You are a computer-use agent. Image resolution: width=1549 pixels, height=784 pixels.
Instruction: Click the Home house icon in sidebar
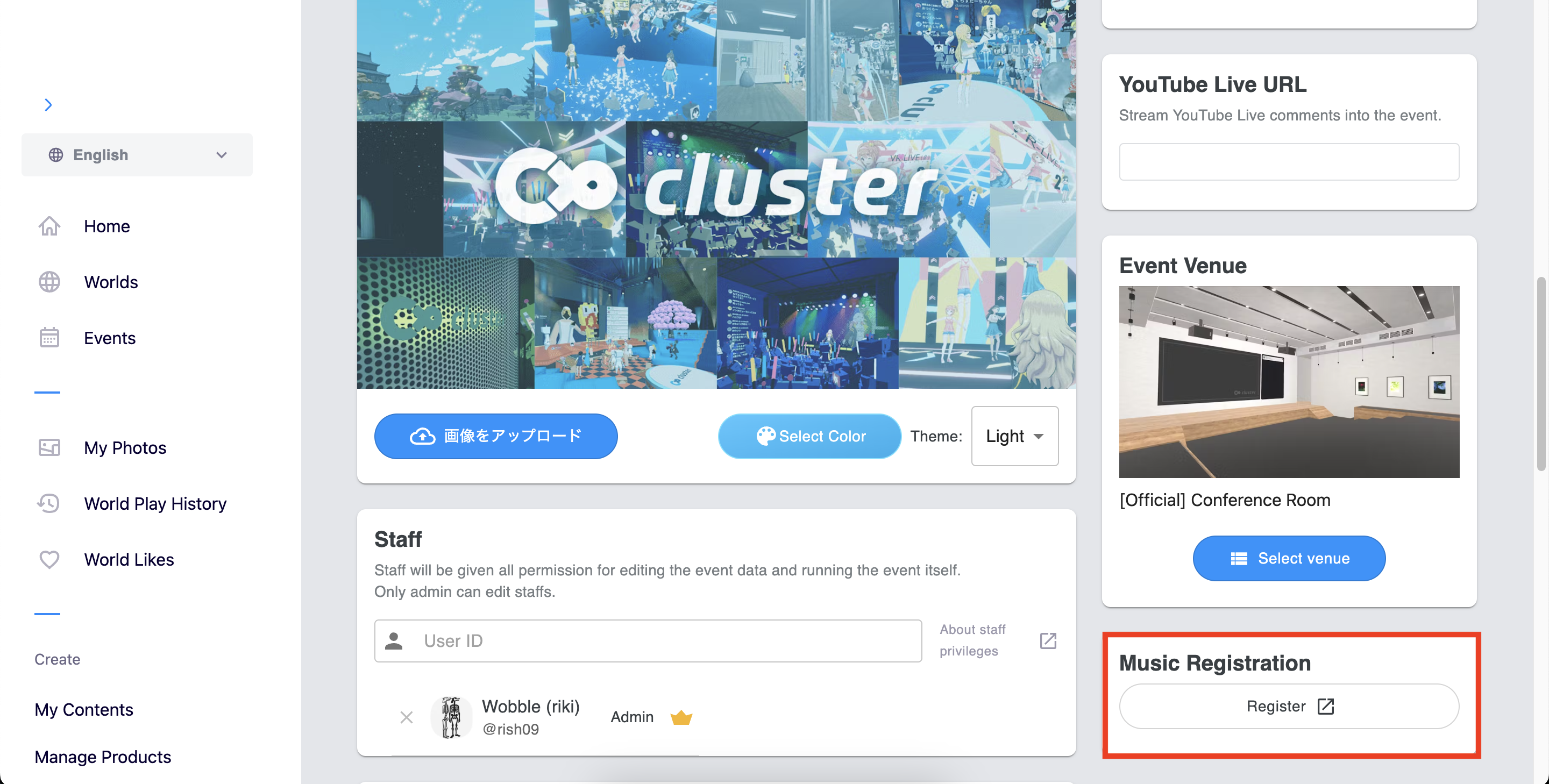point(49,226)
